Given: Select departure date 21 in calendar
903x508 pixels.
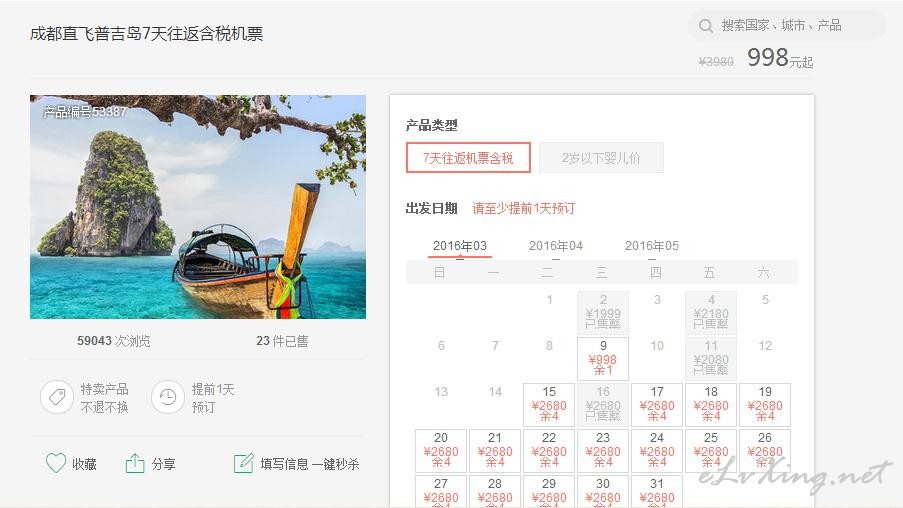Looking at the screenshot, I should (495, 450).
